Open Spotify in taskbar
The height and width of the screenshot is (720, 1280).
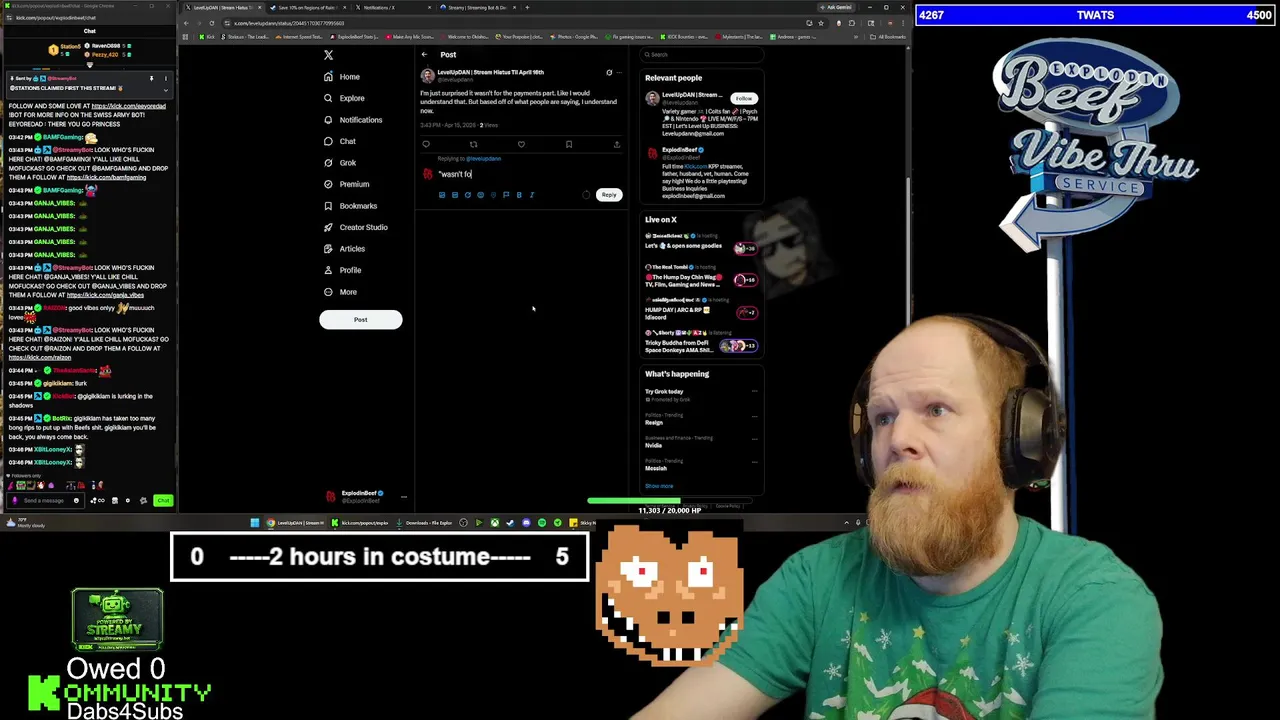tap(542, 523)
